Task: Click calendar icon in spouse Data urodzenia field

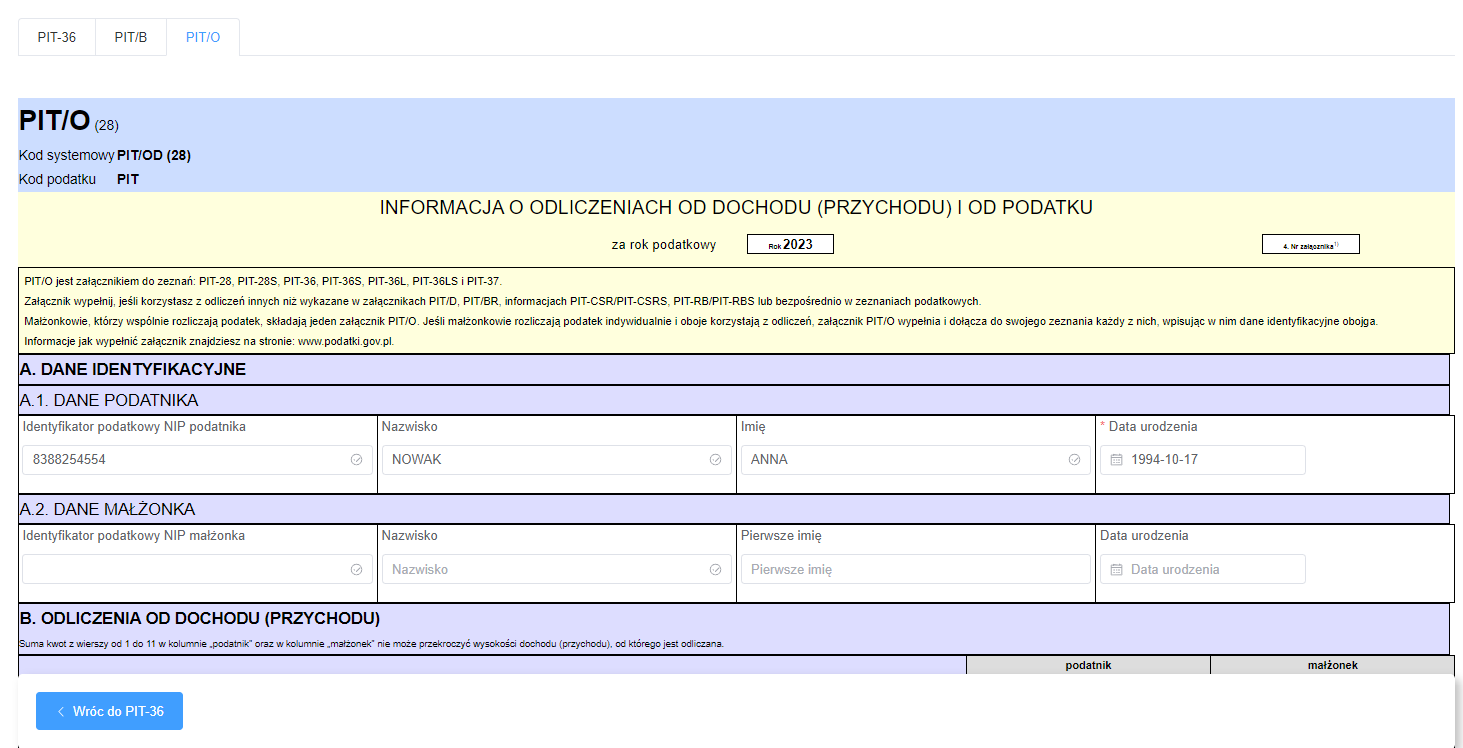Action: click(1117, 569)
